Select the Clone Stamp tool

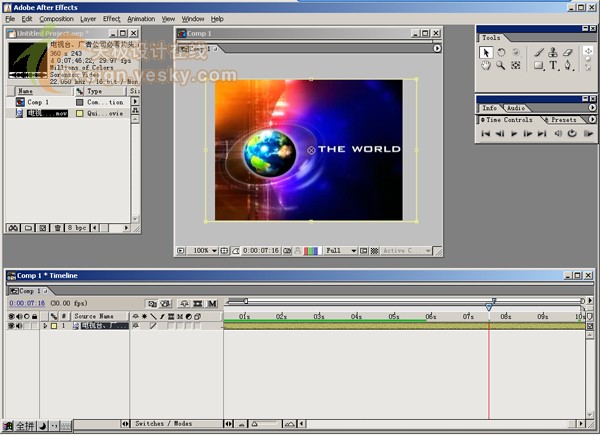tap(553, 52)
